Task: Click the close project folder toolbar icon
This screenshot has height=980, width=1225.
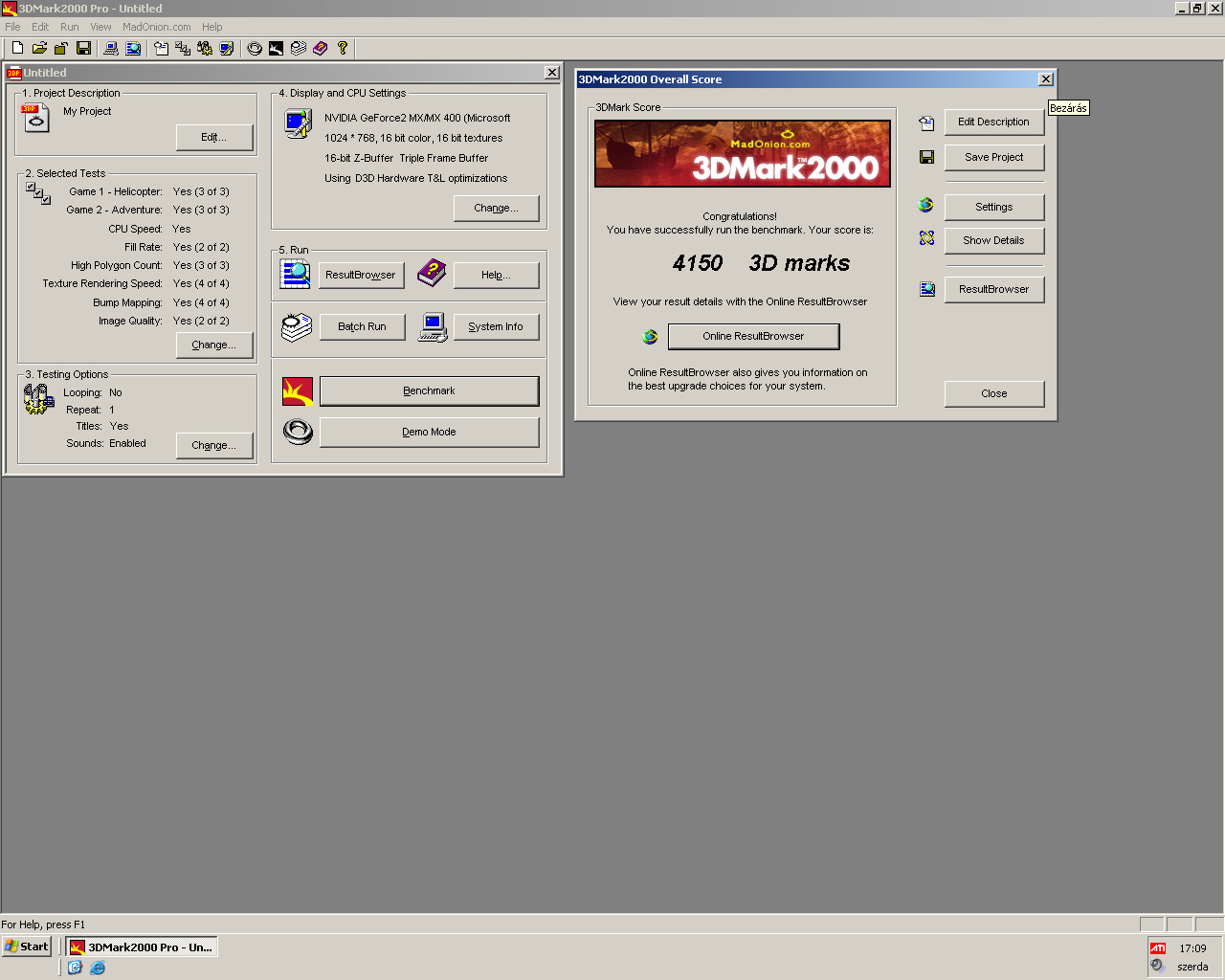Action: pos(61,48)
